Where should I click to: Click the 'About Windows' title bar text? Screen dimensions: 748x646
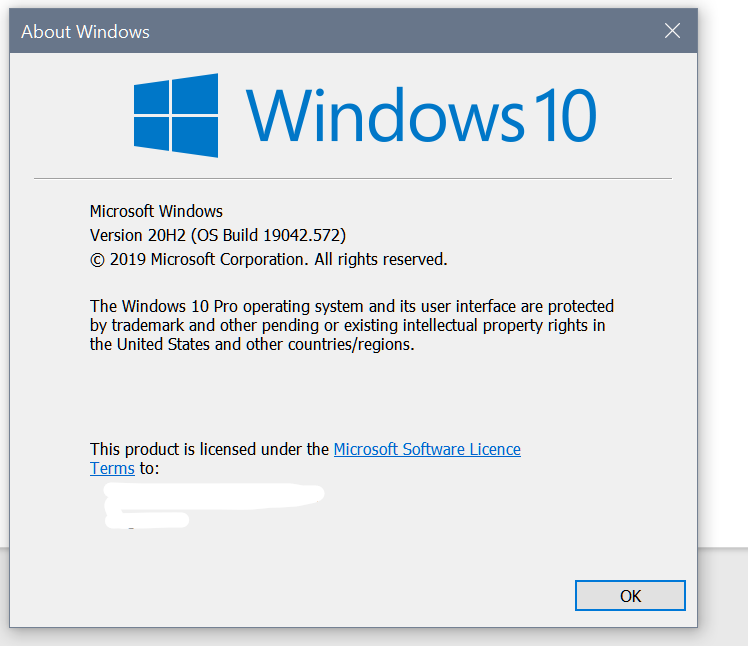(x=85, y=32)
